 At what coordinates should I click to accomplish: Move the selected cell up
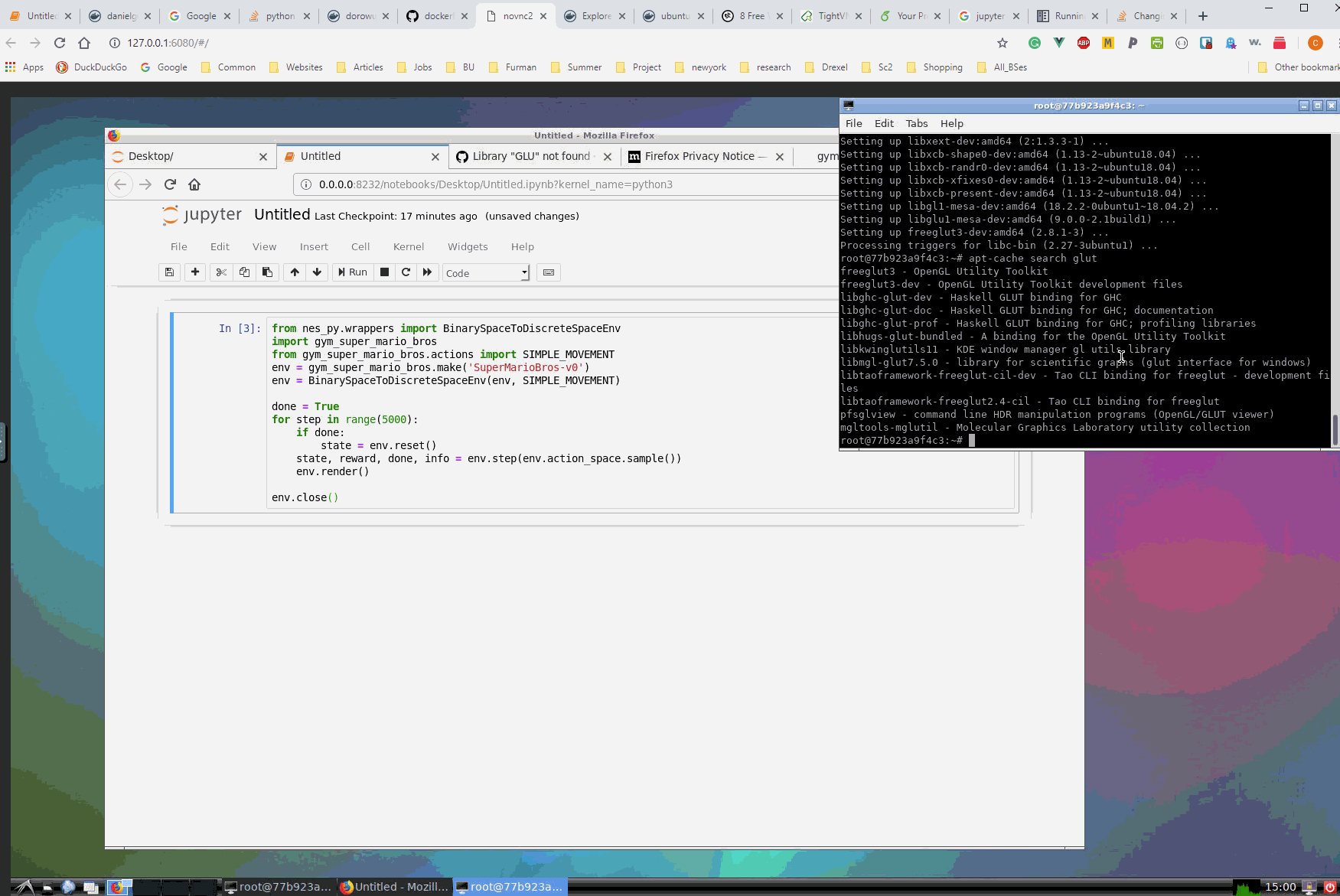click(295, 272)
